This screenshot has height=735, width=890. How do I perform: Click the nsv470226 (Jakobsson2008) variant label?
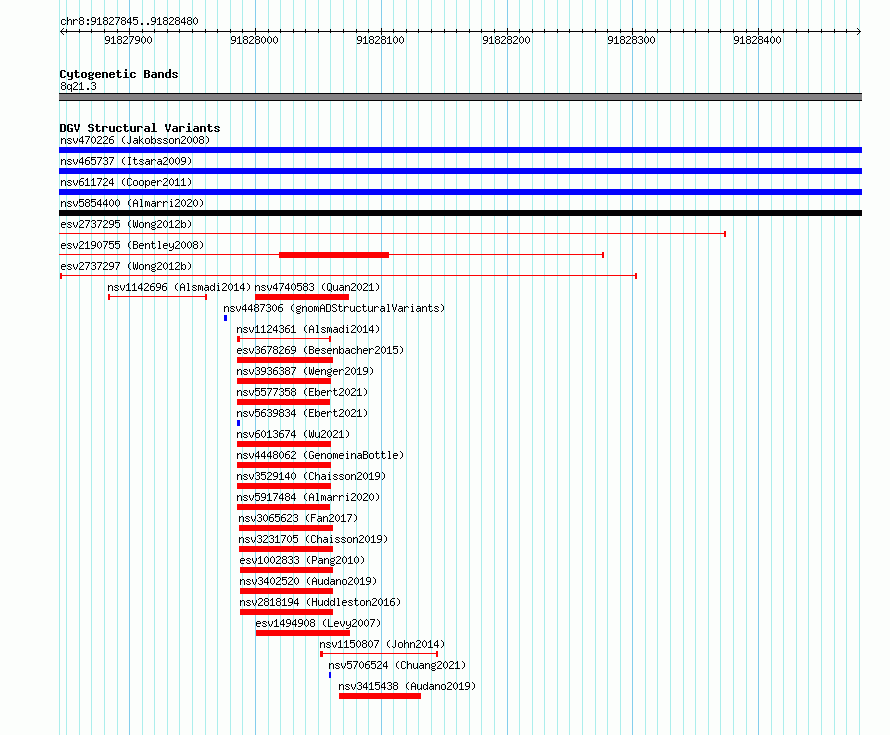135,140
